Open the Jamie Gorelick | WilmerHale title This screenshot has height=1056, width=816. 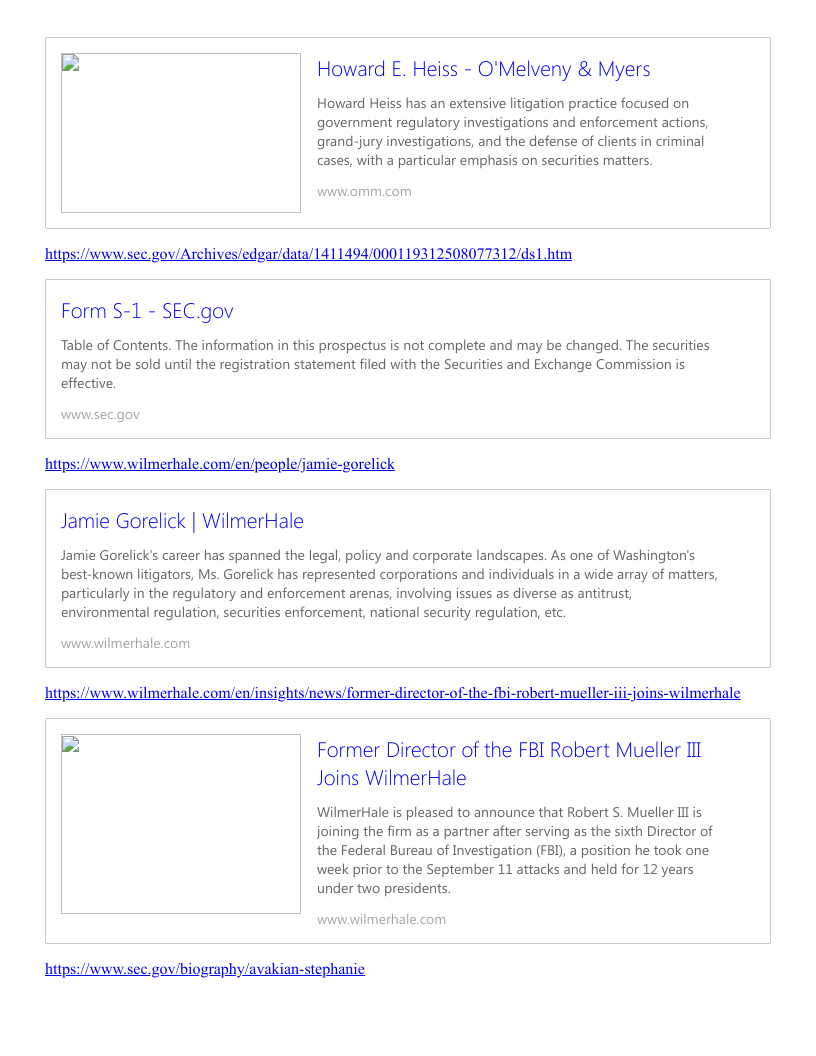click(182, 521)
